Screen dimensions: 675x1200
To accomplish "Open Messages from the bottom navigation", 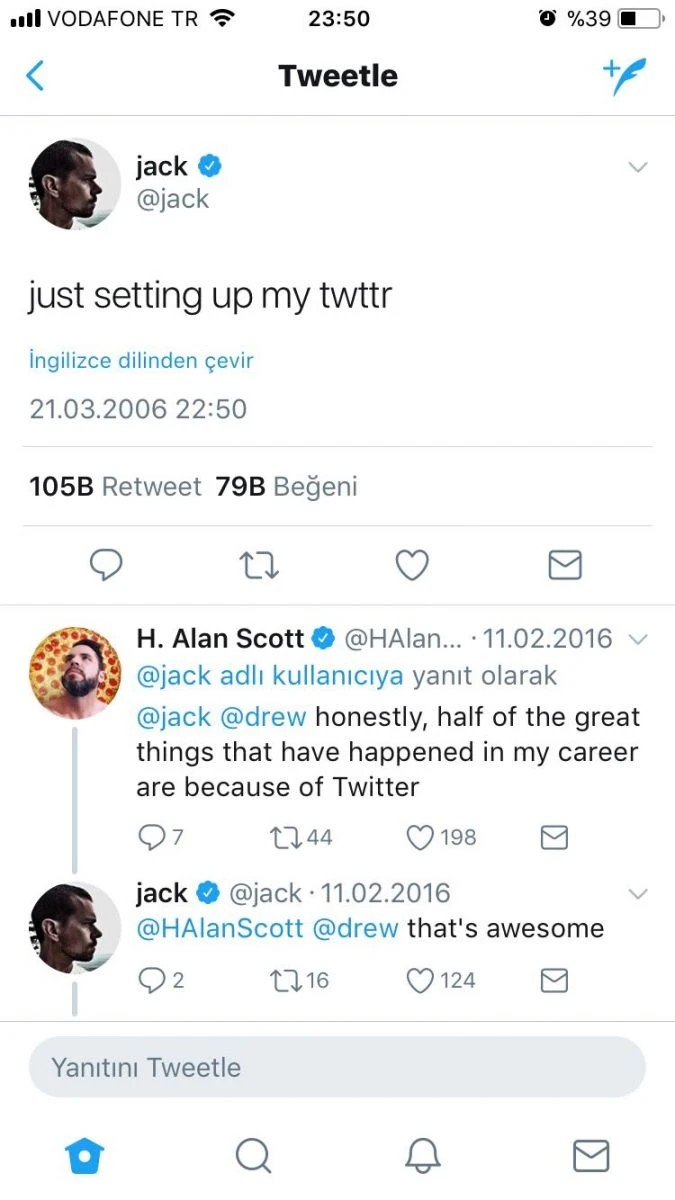I will 591,1155.
